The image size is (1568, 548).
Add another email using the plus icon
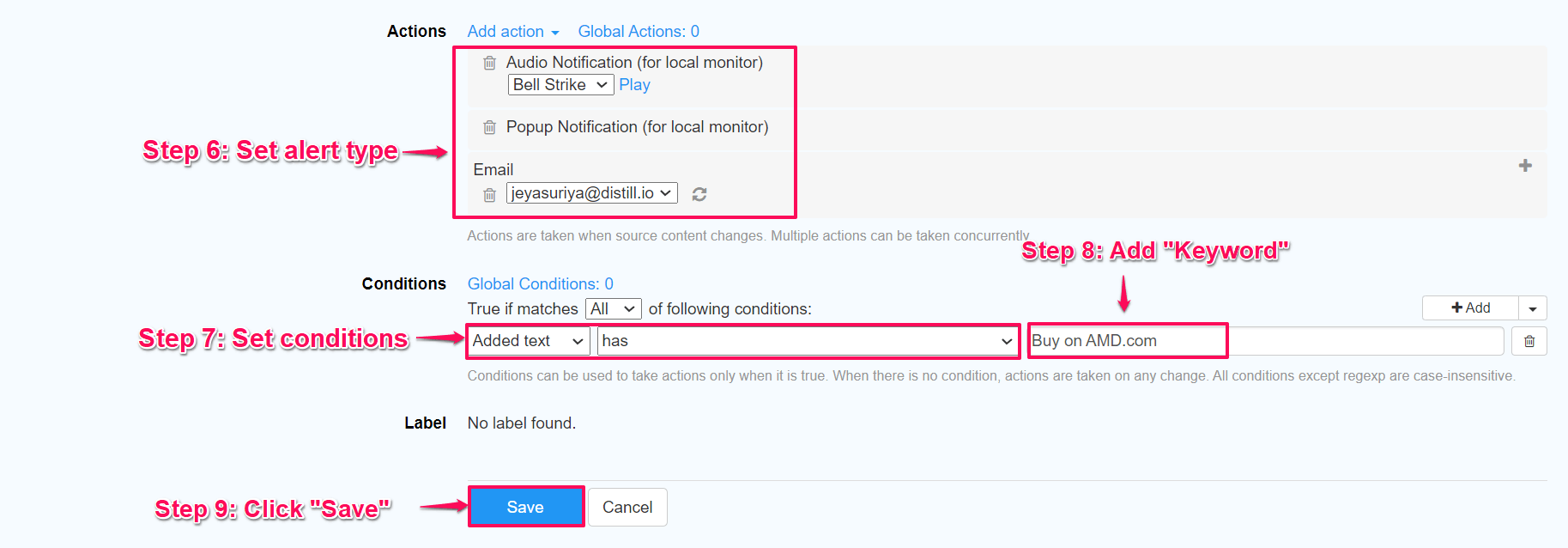[x=1526, y=165]
